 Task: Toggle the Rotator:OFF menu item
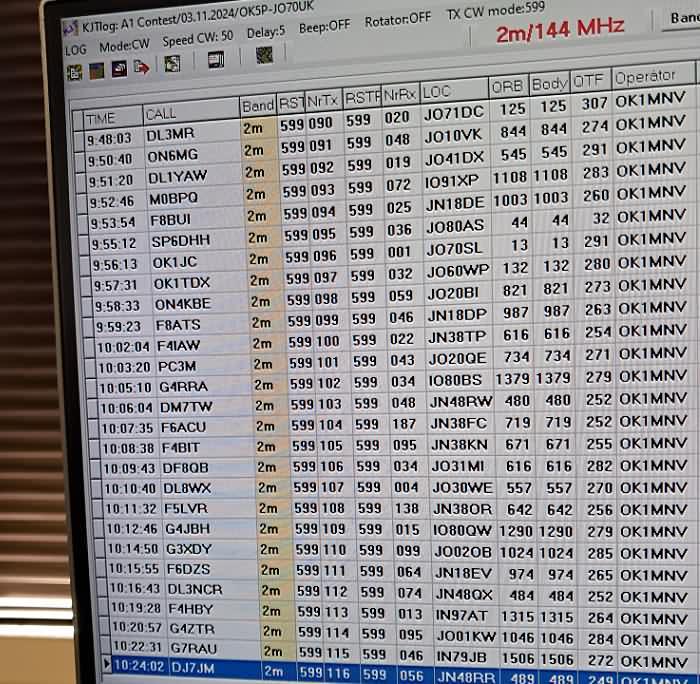[398, 20]
